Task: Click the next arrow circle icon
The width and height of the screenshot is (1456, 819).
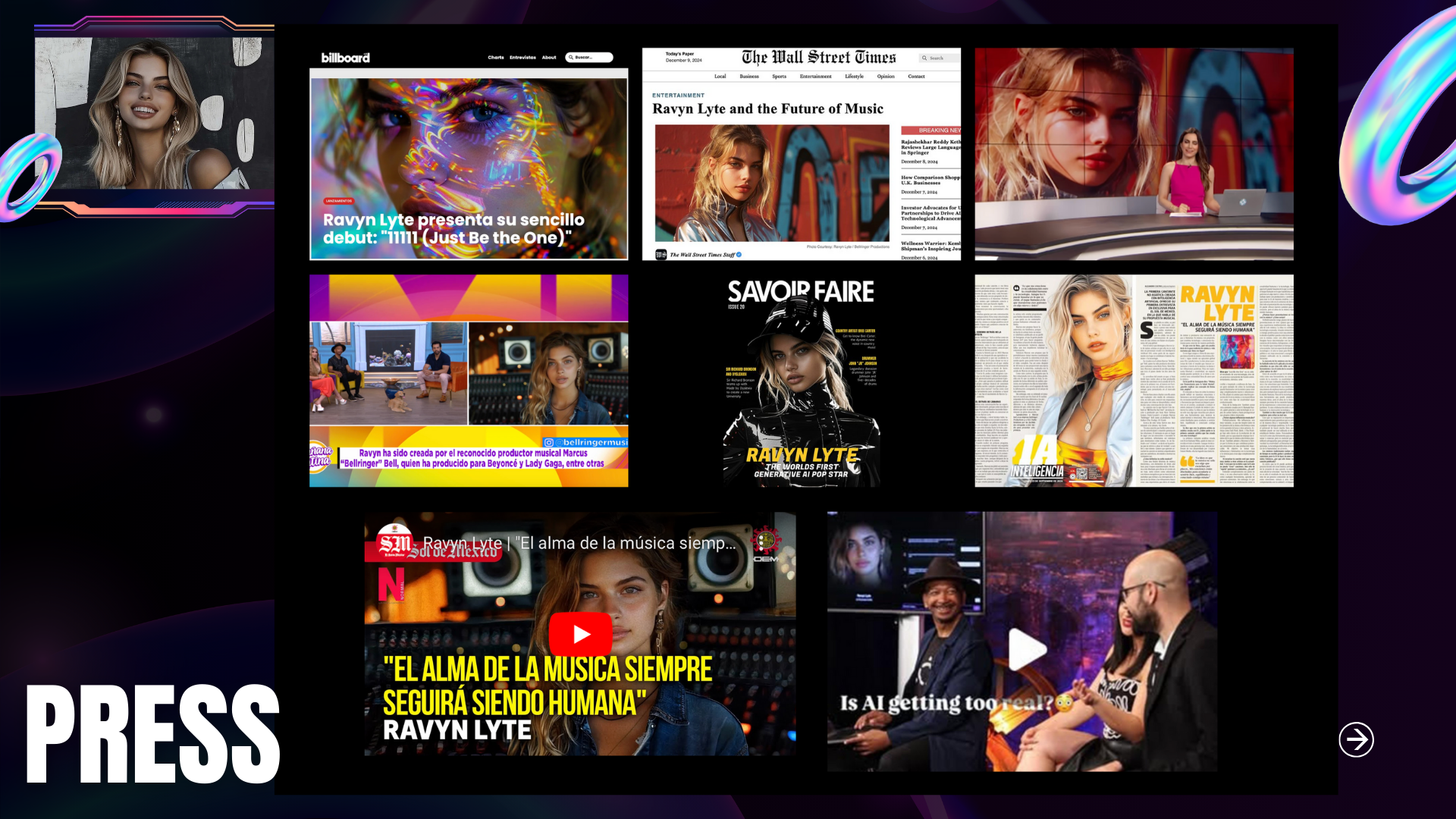Action: point(1356,739)
